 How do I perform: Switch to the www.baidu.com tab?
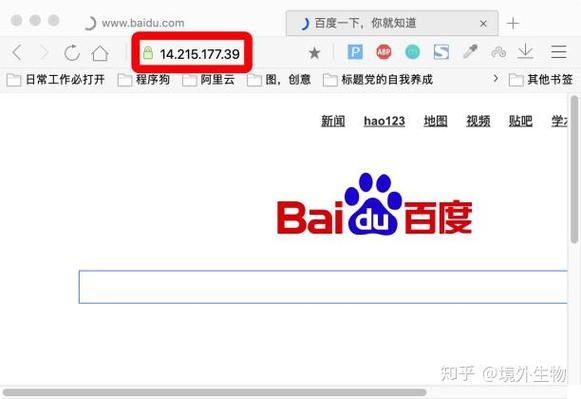pos(143,23)
